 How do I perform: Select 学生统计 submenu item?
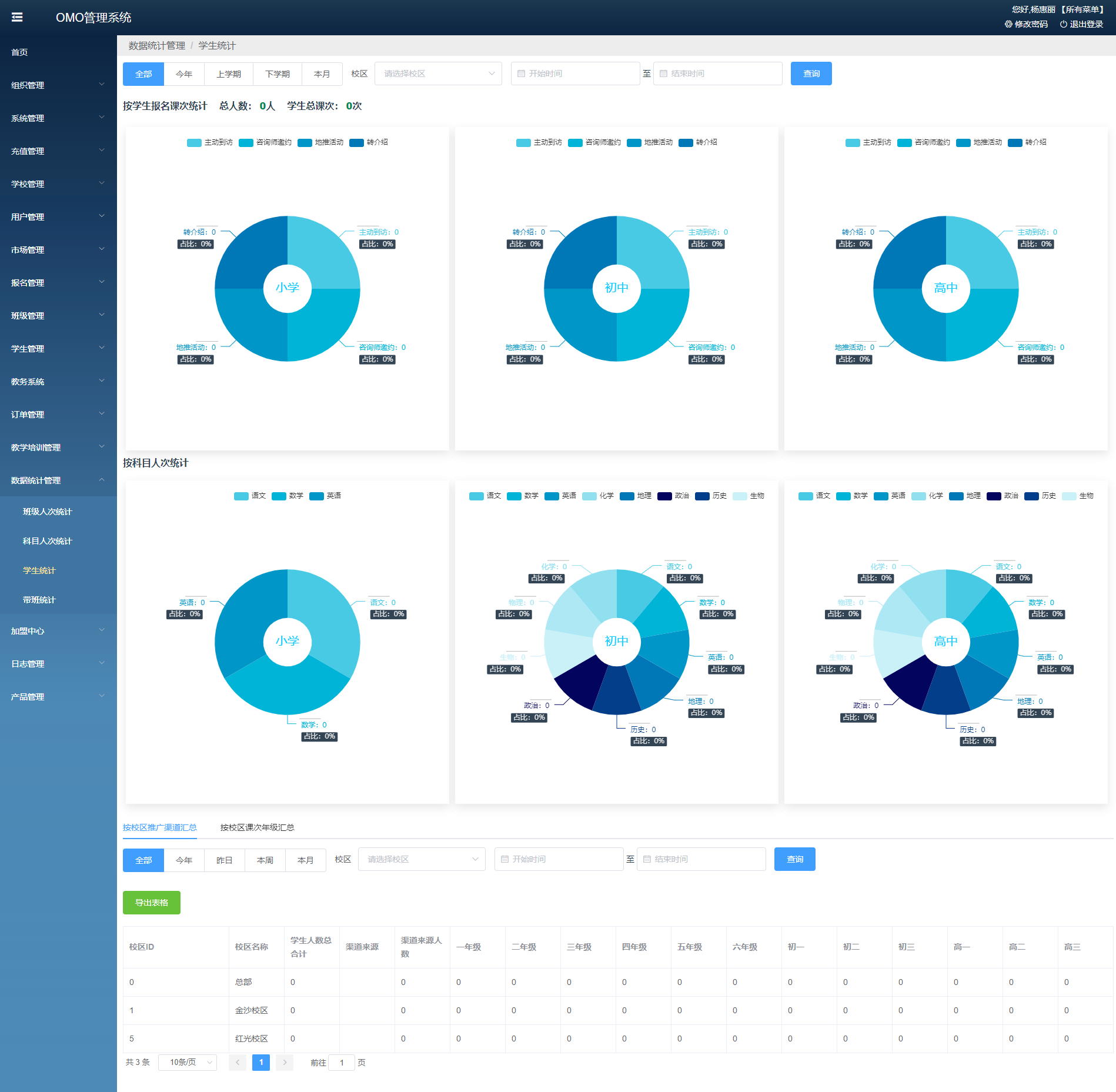[x=58, y=570]
